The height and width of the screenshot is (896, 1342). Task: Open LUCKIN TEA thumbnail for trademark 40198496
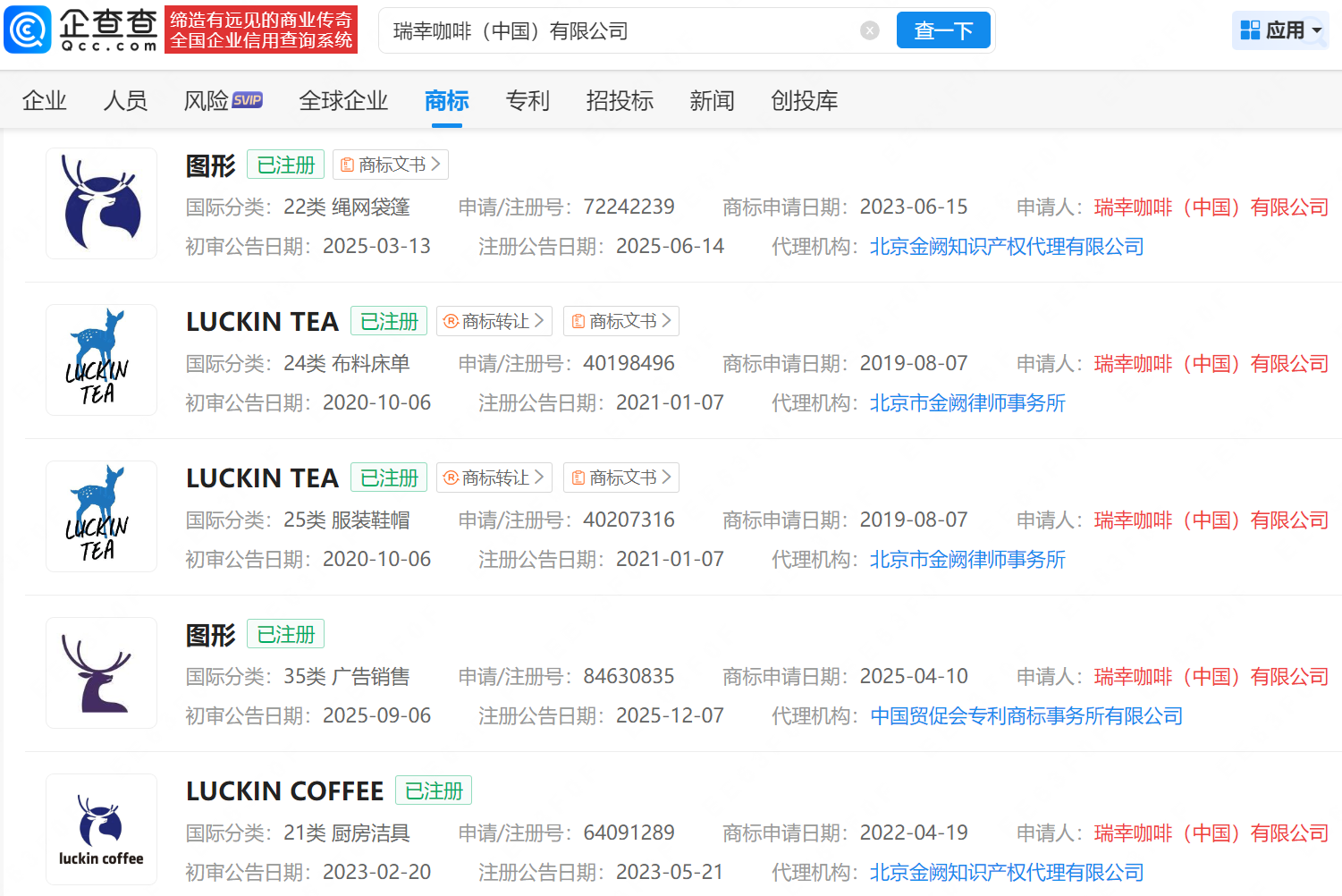(x=102, y=360)
